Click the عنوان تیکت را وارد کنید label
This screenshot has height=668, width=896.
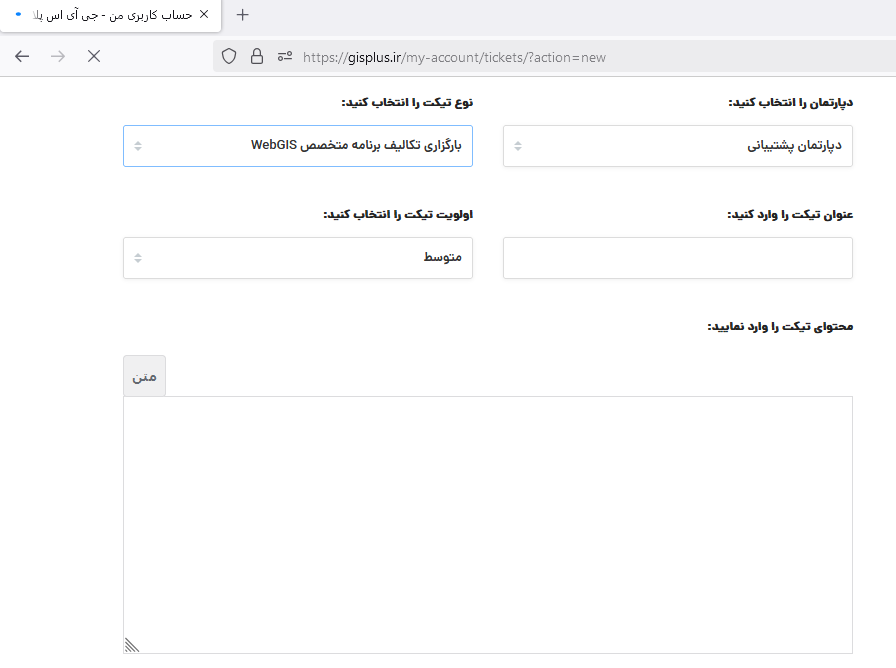(790, 214)
